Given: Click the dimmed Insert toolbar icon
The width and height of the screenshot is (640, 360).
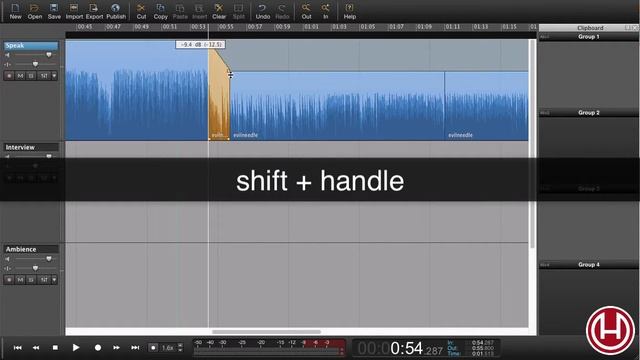Looking at the screenshot, I should (199, 11).
